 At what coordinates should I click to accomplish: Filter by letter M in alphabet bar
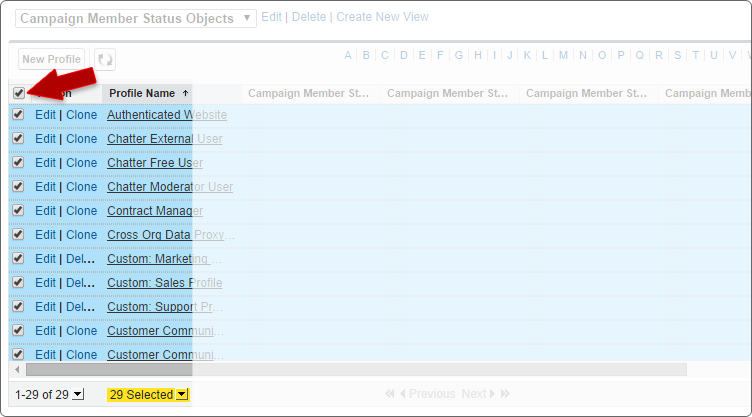tap(564, 55)
